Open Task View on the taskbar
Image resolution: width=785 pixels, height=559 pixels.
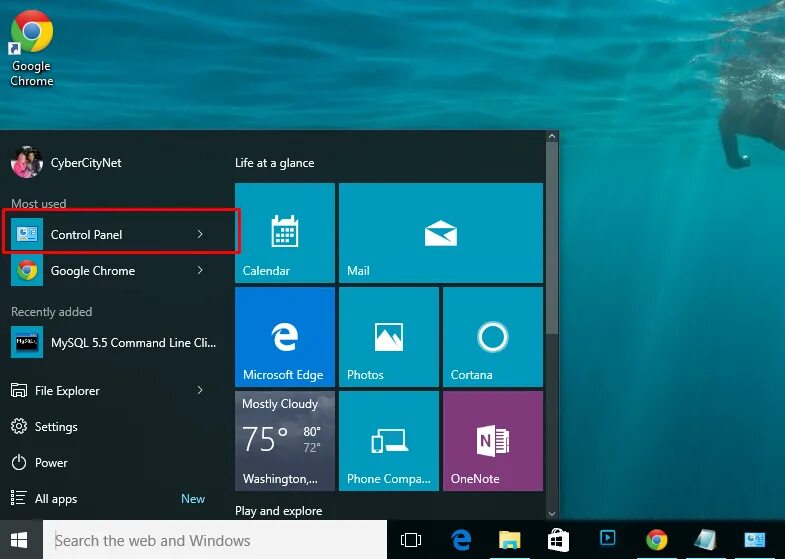(411, 540)
